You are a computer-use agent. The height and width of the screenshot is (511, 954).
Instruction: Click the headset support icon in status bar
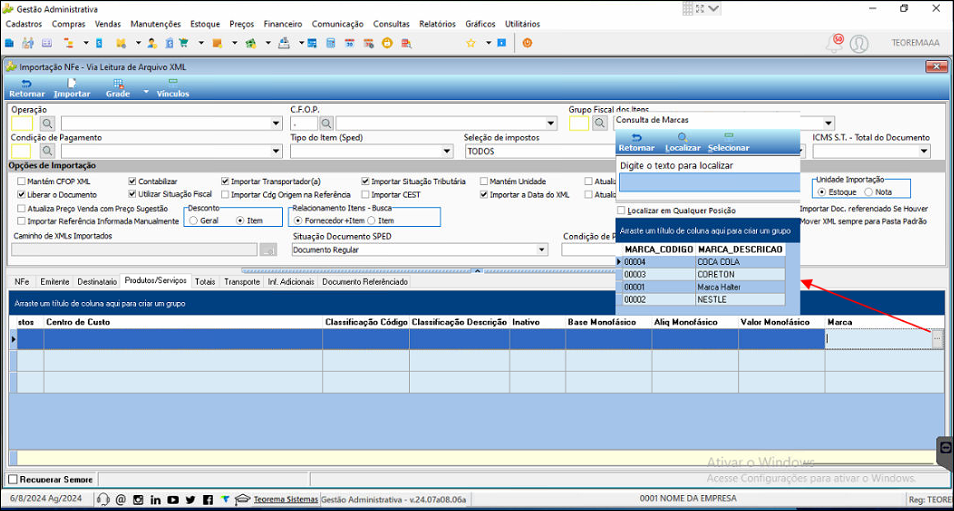click(103, 499)
